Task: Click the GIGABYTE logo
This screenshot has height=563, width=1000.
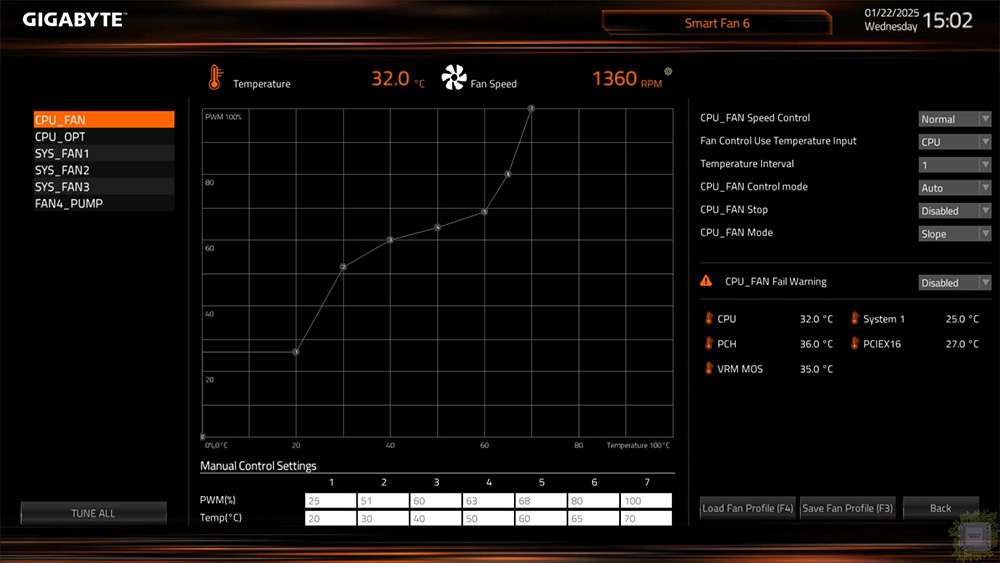Action: tap(75, 20)
